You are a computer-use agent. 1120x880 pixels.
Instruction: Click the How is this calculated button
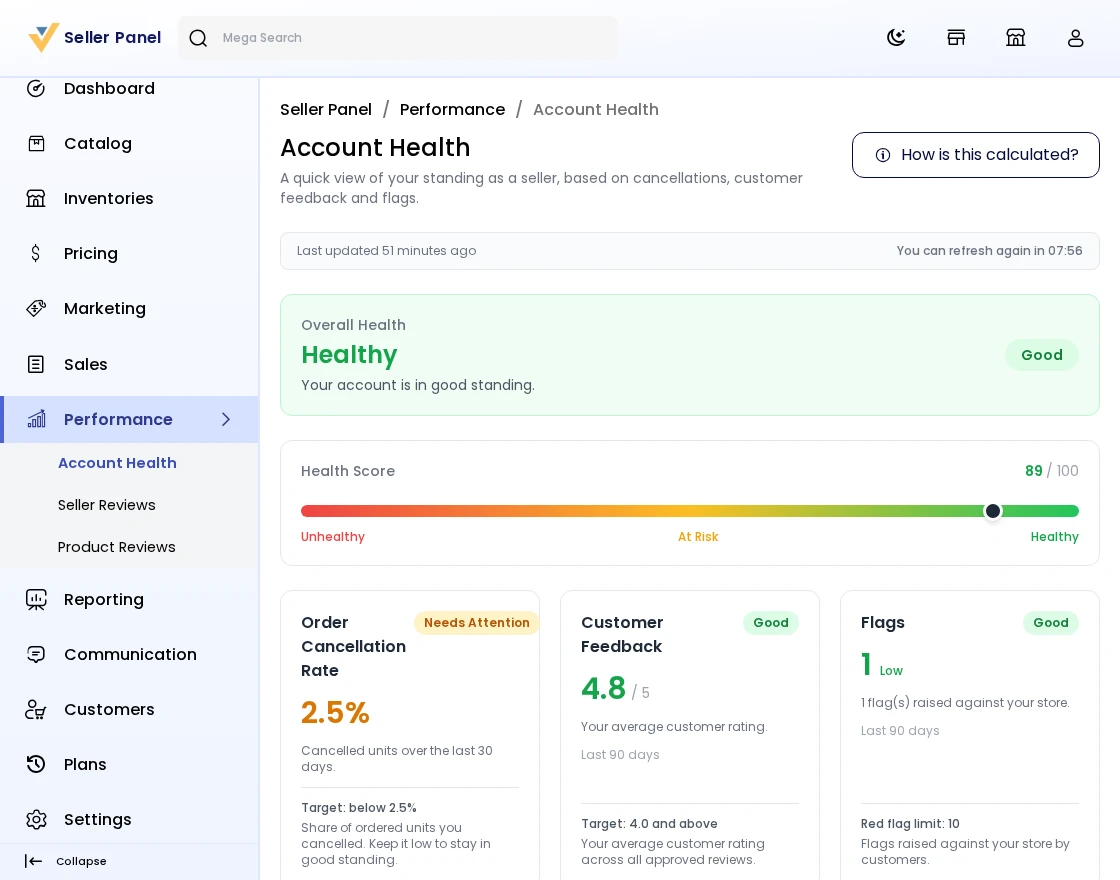point(976,155)
